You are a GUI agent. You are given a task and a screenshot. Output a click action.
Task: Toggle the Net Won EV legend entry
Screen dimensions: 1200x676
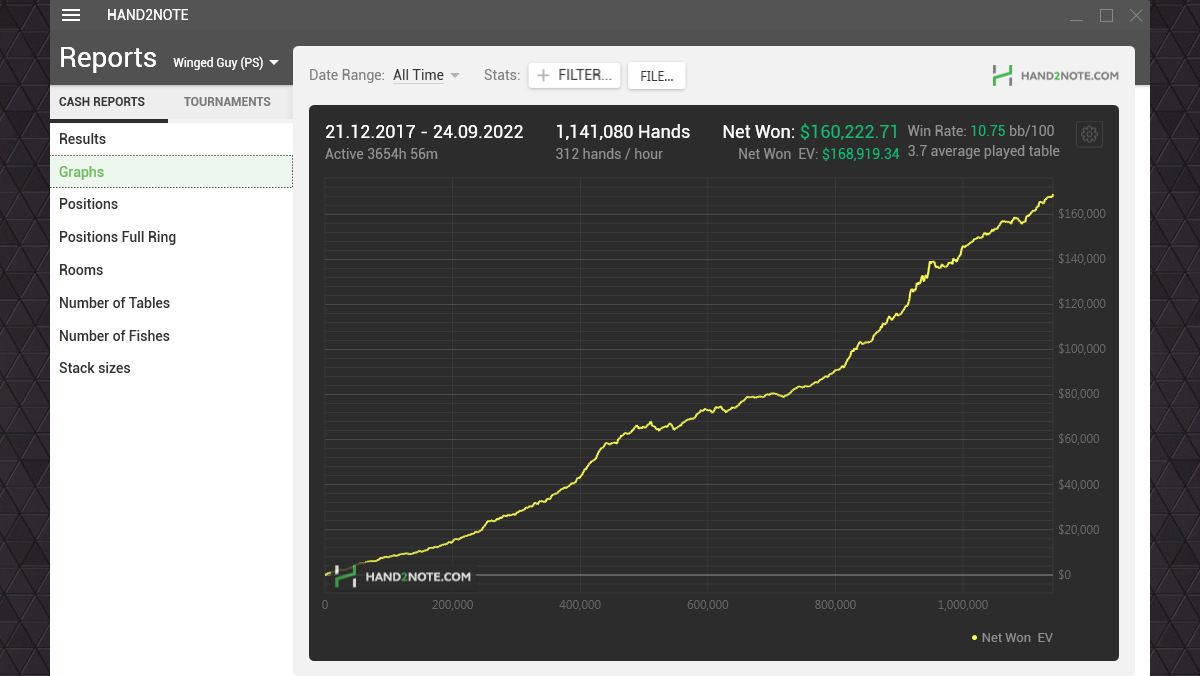[1012, 637]
